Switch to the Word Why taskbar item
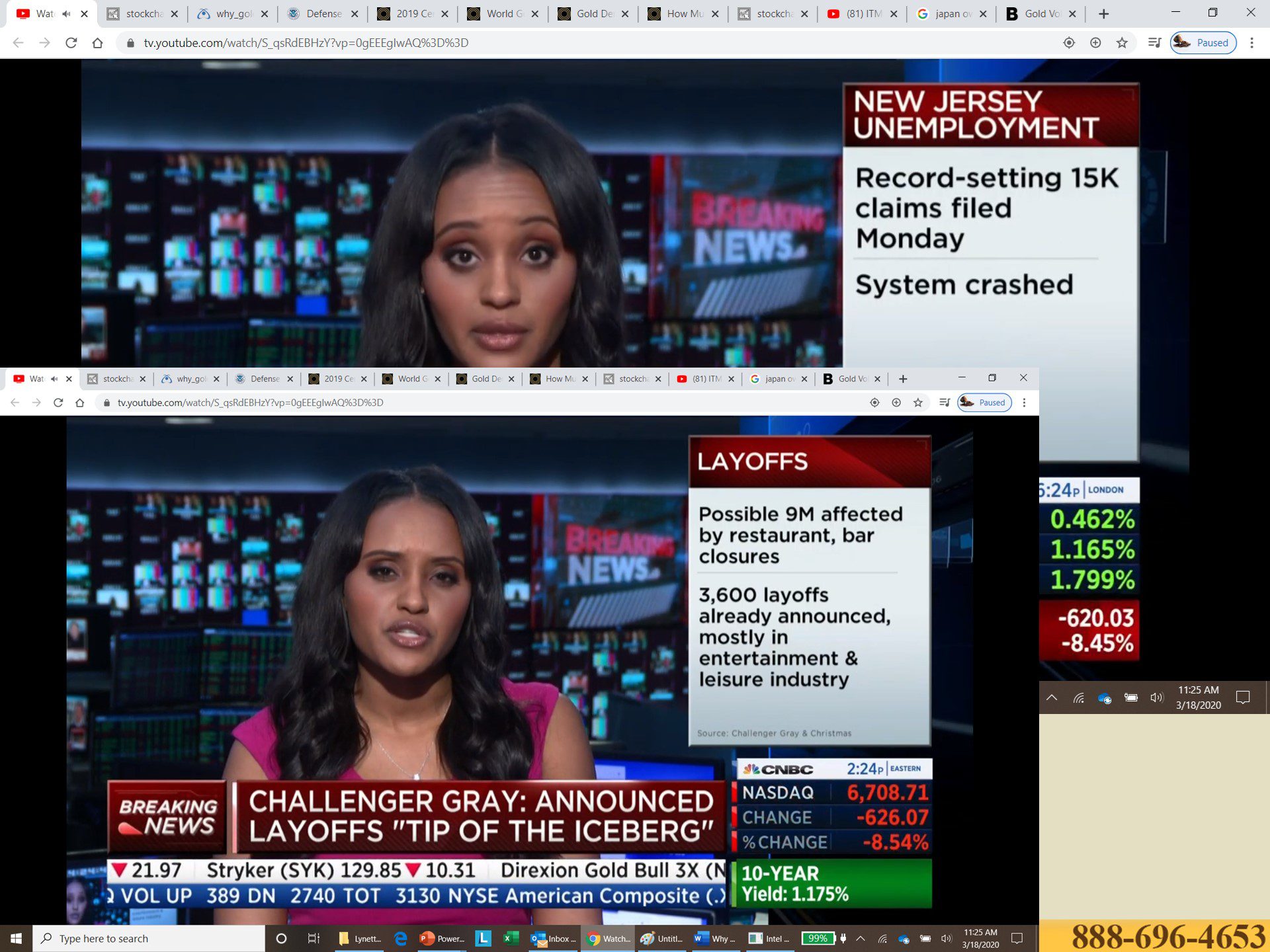1270x952 pixels. tap(715, 939)
